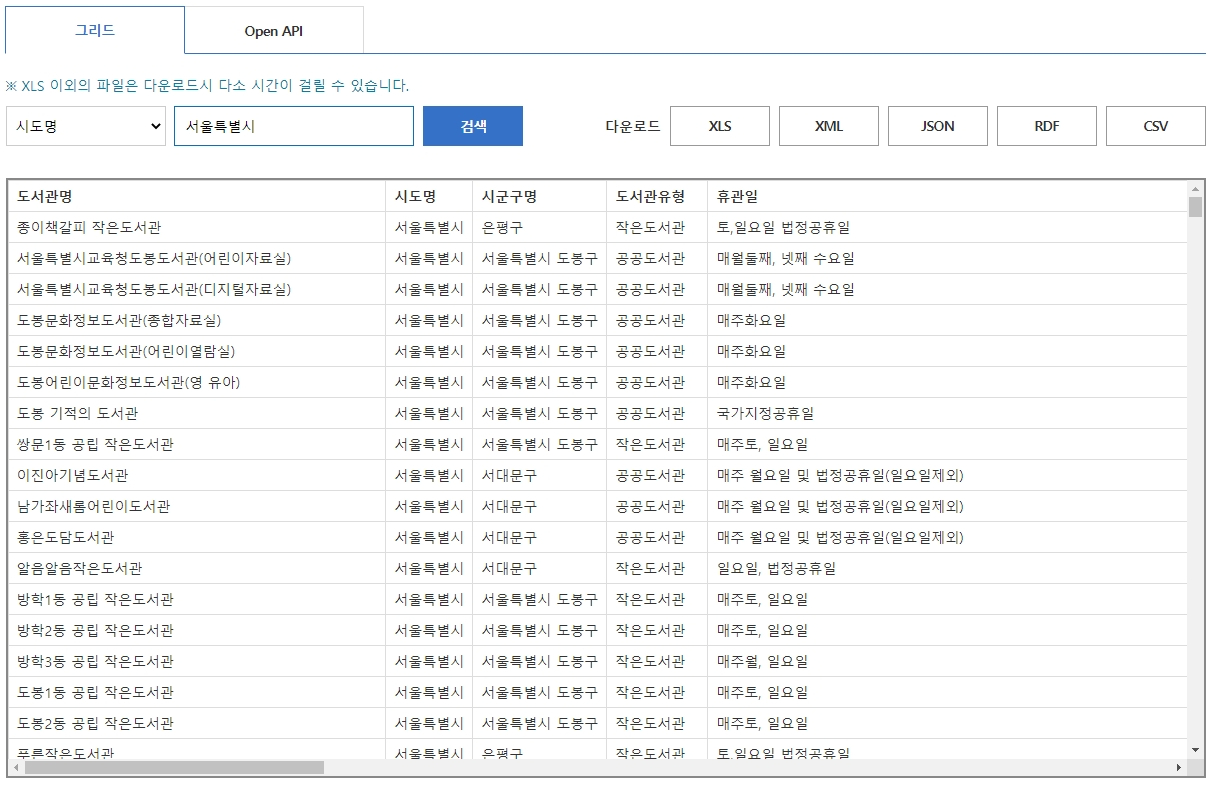Download data as JSON

[x=938, y=126]
